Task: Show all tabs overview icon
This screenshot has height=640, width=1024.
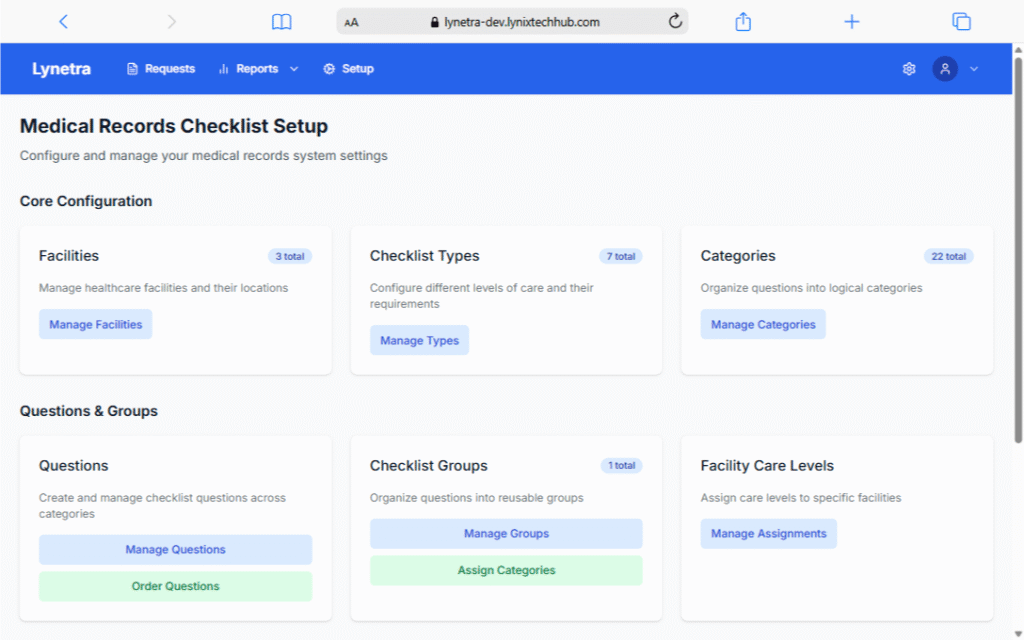Action: click(961, 21)
